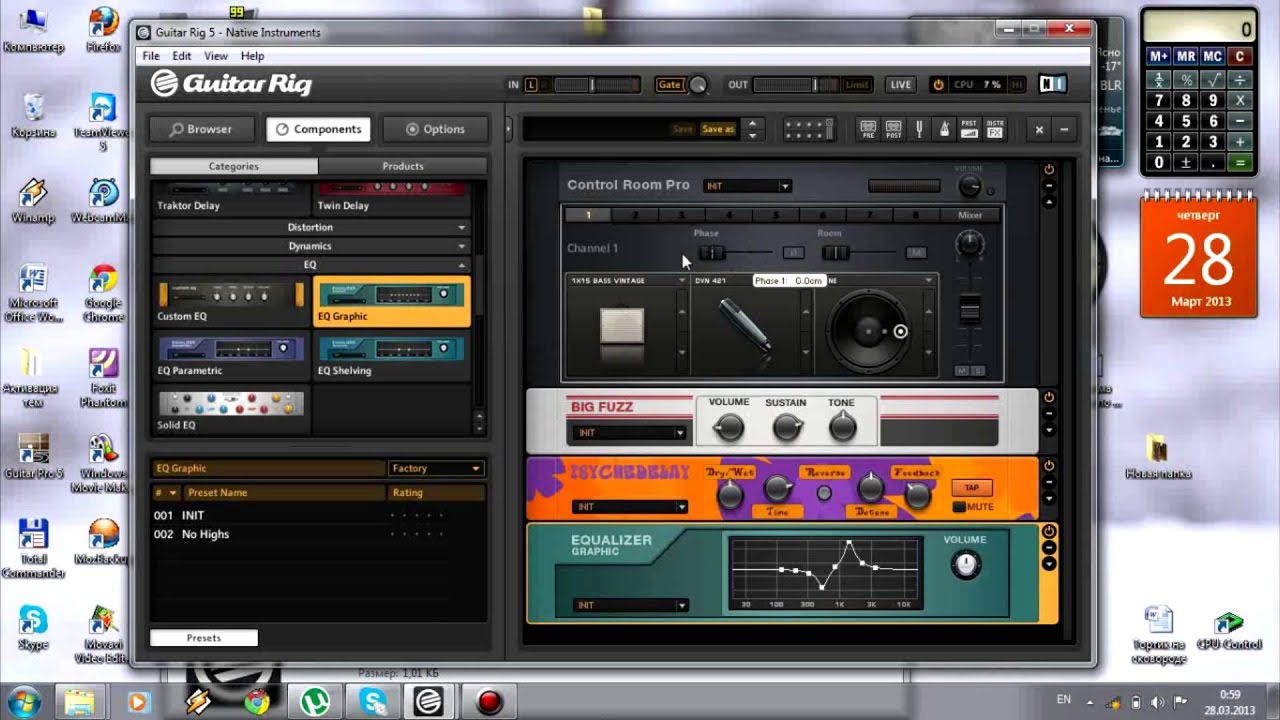
Task: Expand the Dynamics category
Action: click(x=310, y=246)
